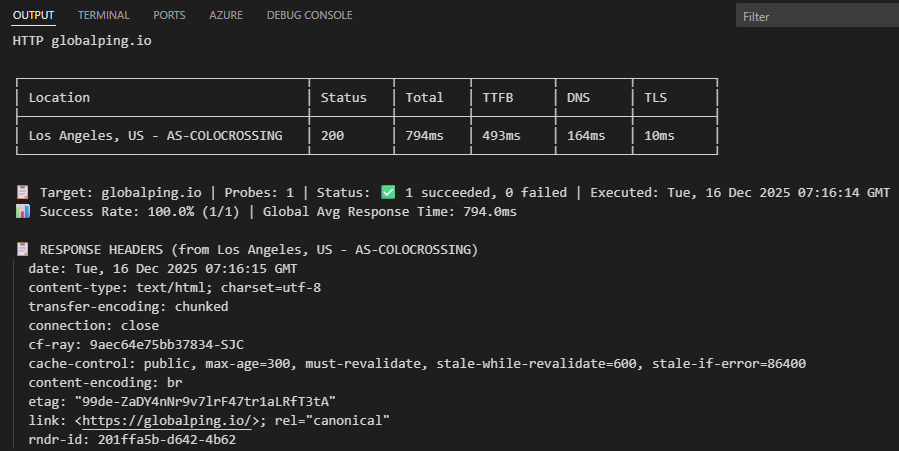This screenshot has height=451, width=899.
Task: Open the https://globalping.io/ canonical link
Action: coord(167,421)
